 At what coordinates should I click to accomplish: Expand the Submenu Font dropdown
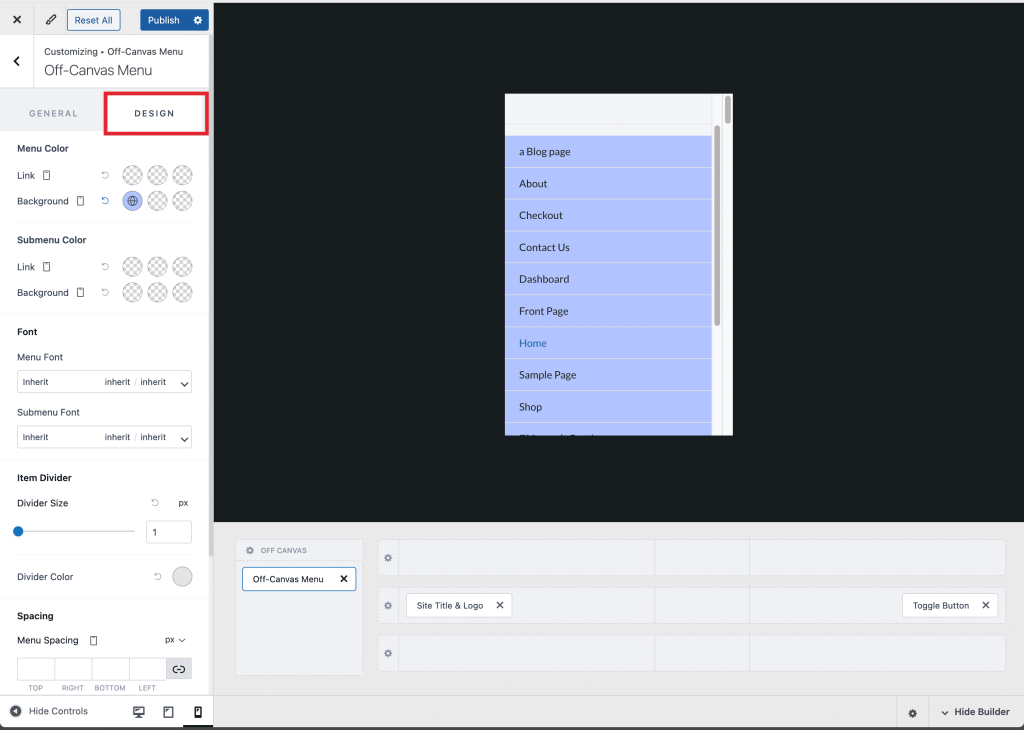coord(104,437)
